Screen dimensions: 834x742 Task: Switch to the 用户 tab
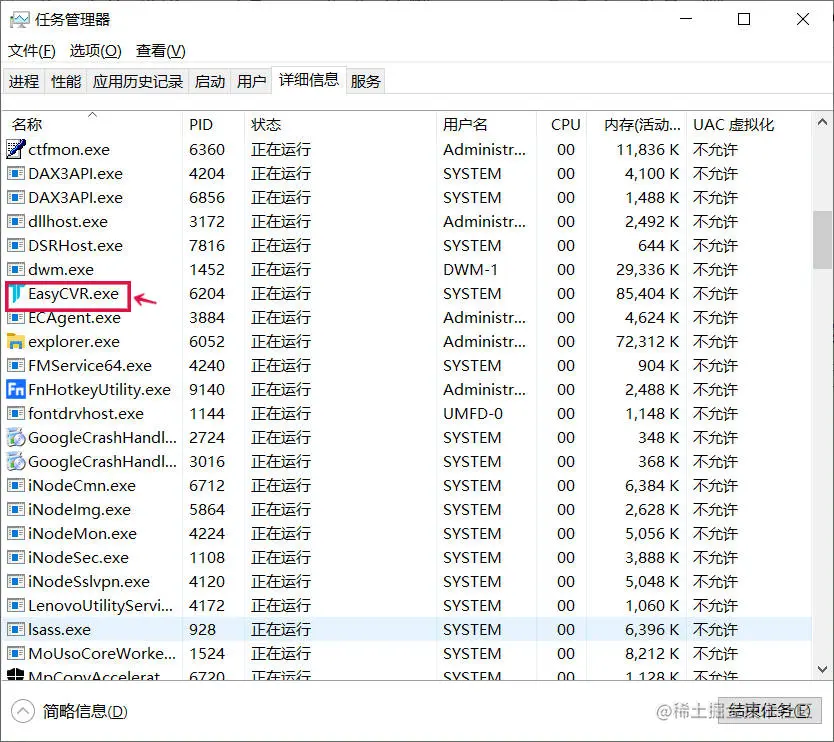pyautogui.click(x=252, y=81)
